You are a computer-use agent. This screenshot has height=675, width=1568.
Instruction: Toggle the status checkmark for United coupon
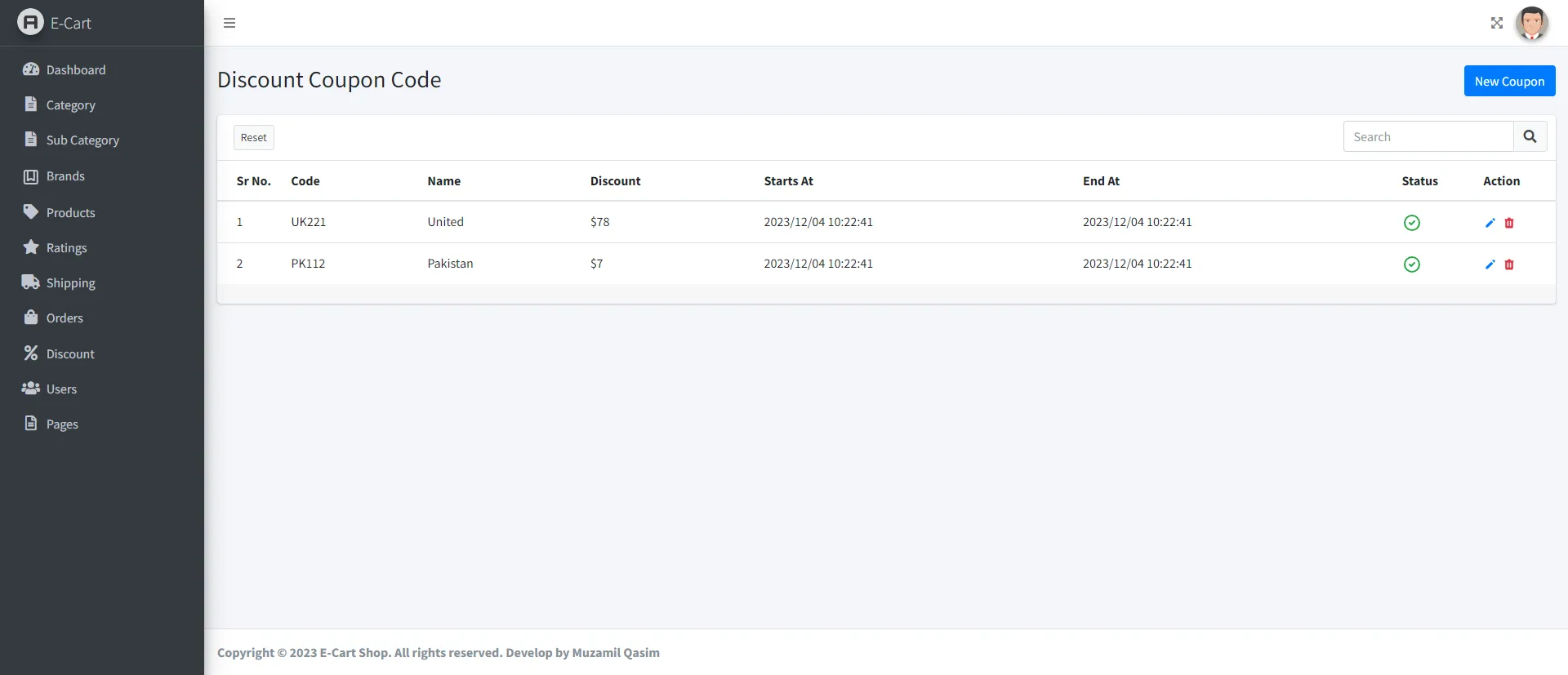(1411, 223)
